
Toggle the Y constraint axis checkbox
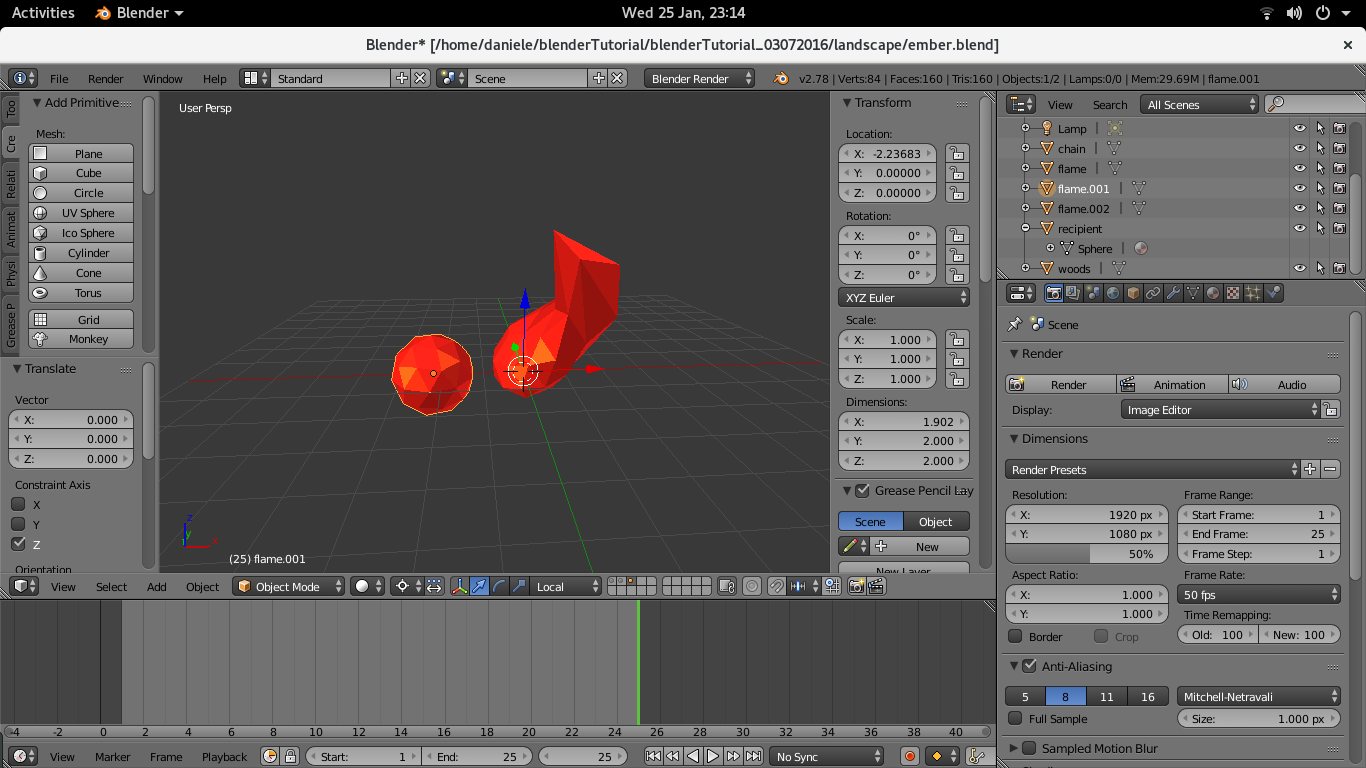click(18, 524)
